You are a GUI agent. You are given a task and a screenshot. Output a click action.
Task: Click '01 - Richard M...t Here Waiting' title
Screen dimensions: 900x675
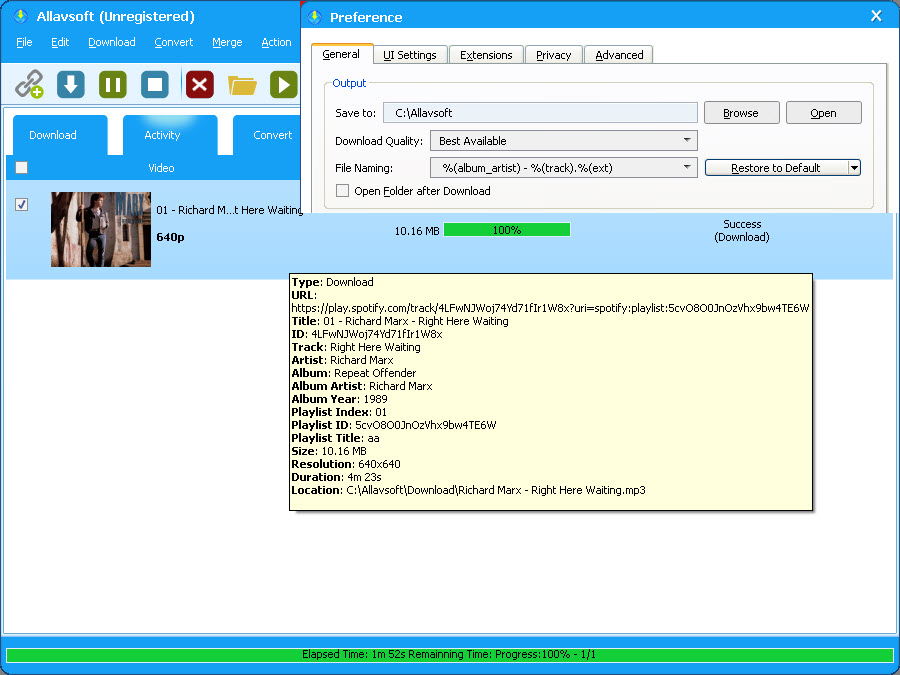229,210
